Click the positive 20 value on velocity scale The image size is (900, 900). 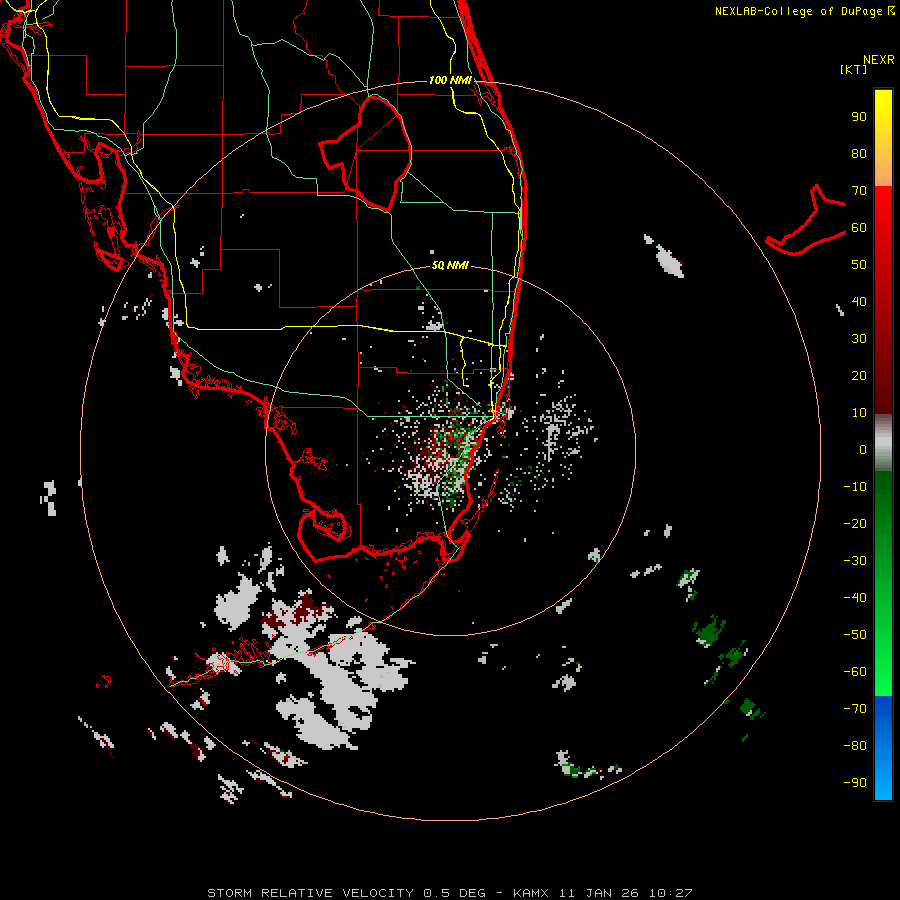pos(859,375)
